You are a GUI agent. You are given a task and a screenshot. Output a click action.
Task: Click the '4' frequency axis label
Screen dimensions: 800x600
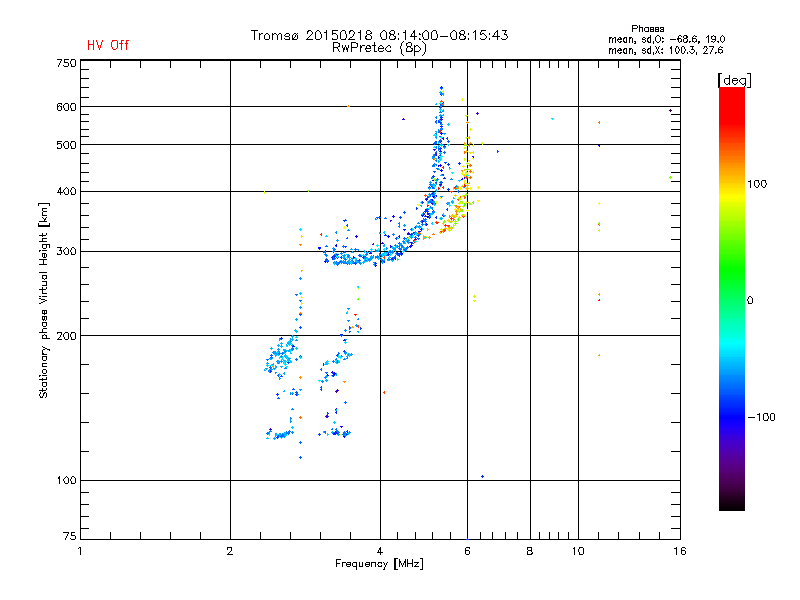[380, 551]
